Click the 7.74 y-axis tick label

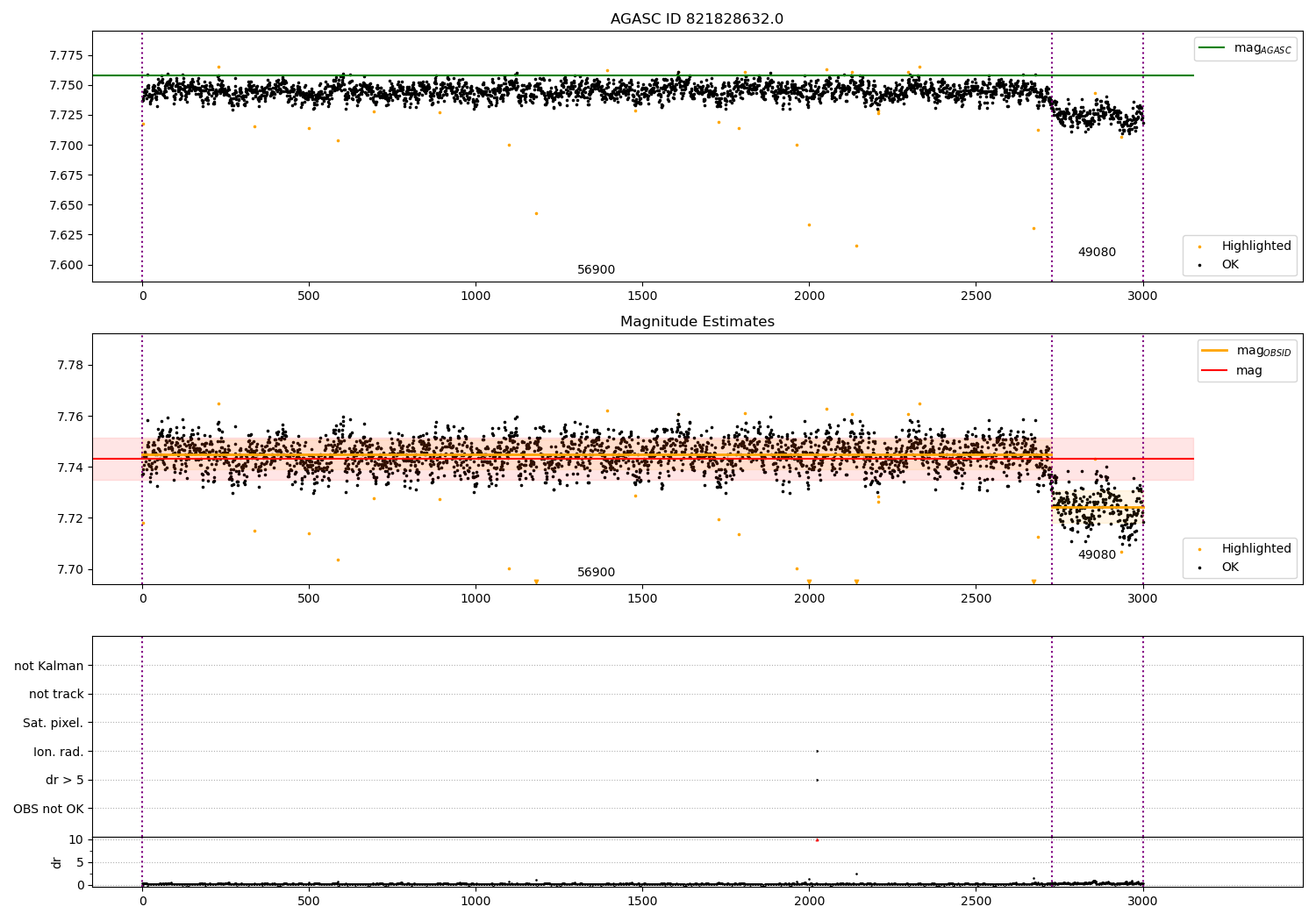click(x=70, y=468)
